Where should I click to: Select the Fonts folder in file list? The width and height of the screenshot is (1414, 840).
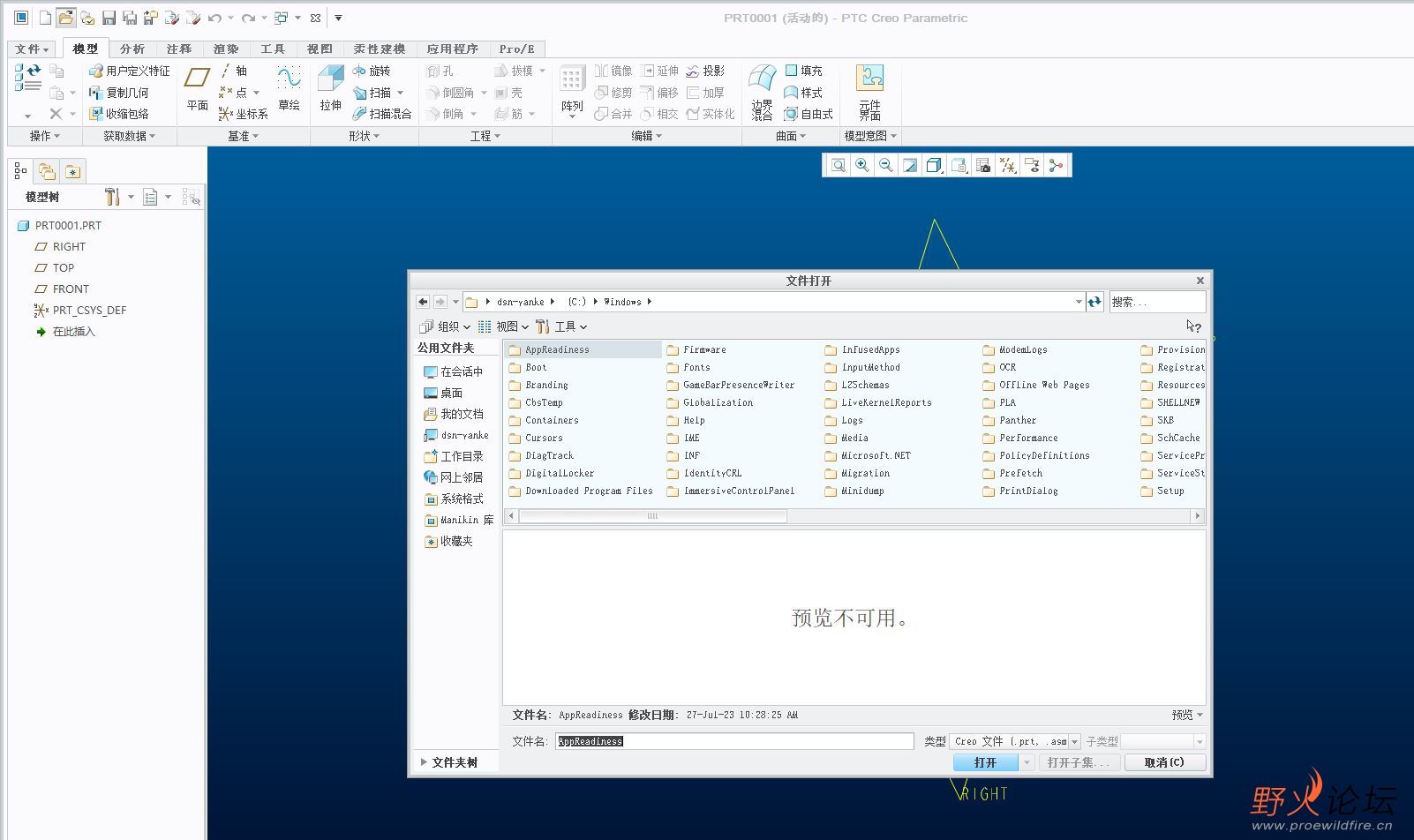click(x=688, y=367)
